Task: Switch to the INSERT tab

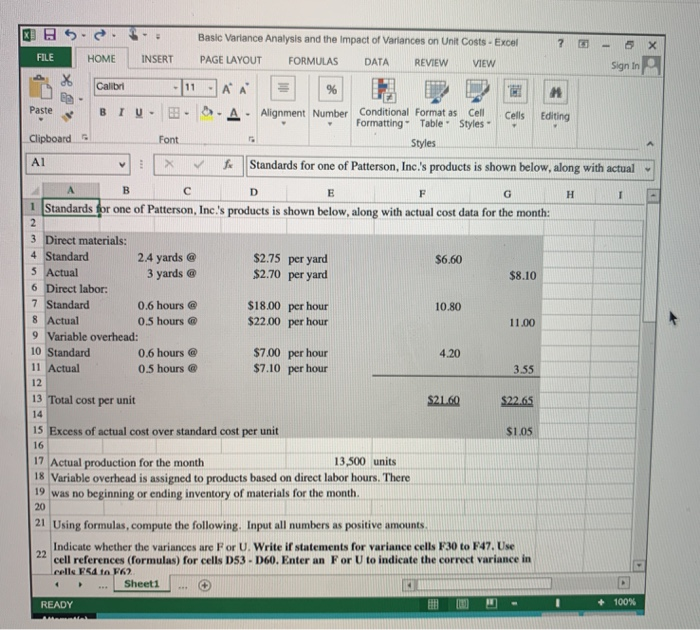Action: coord(157,59)
